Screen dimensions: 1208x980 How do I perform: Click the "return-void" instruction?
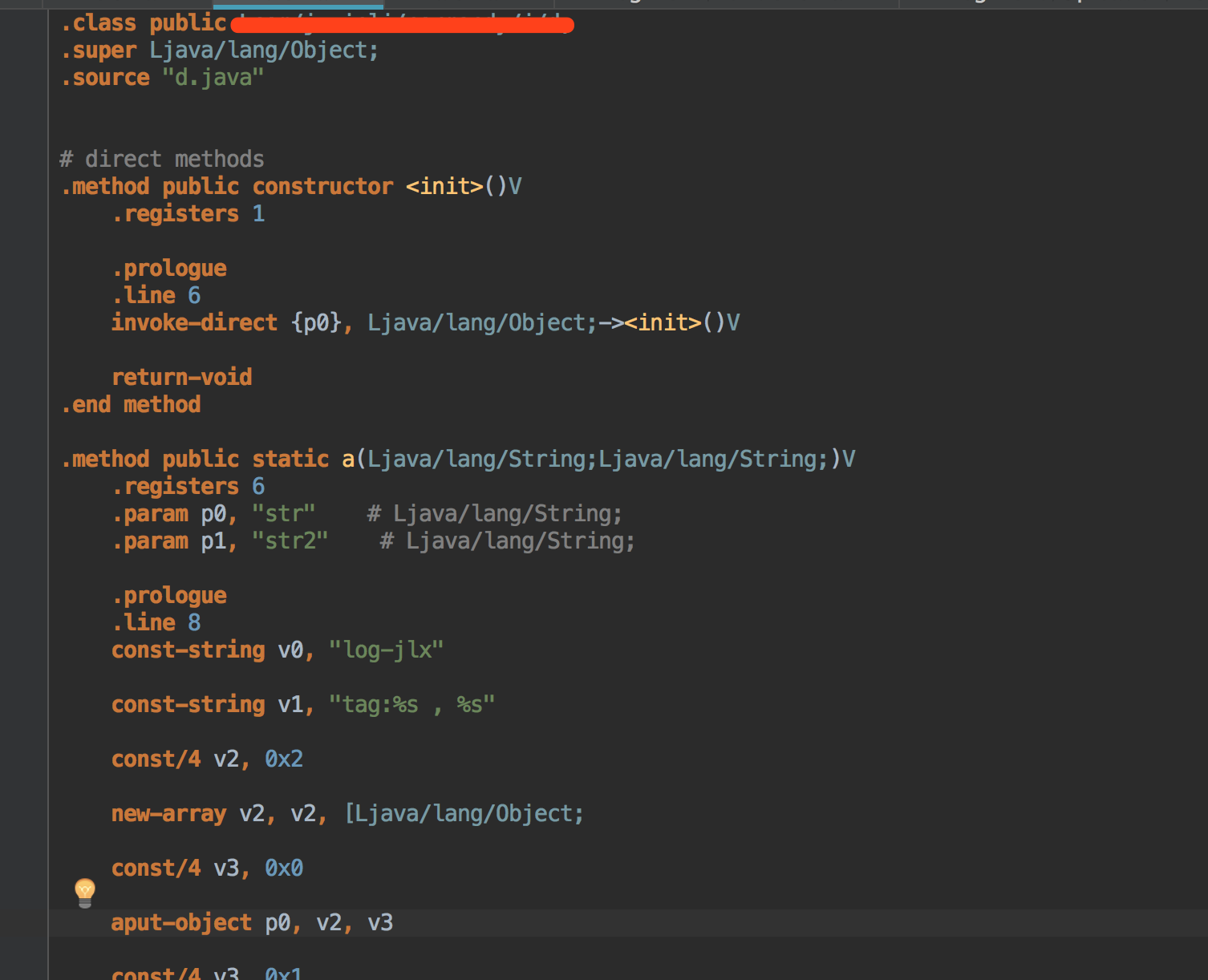coord(182,378)
